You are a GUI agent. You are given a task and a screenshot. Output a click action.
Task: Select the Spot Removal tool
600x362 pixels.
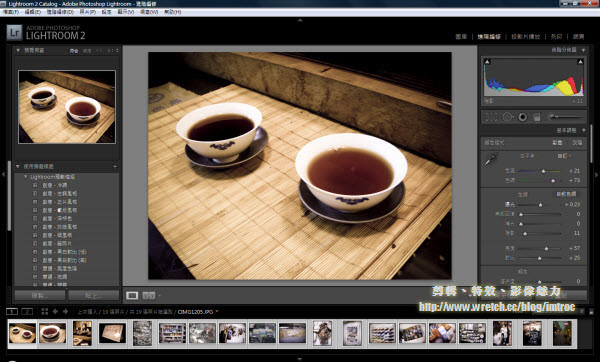507,117
